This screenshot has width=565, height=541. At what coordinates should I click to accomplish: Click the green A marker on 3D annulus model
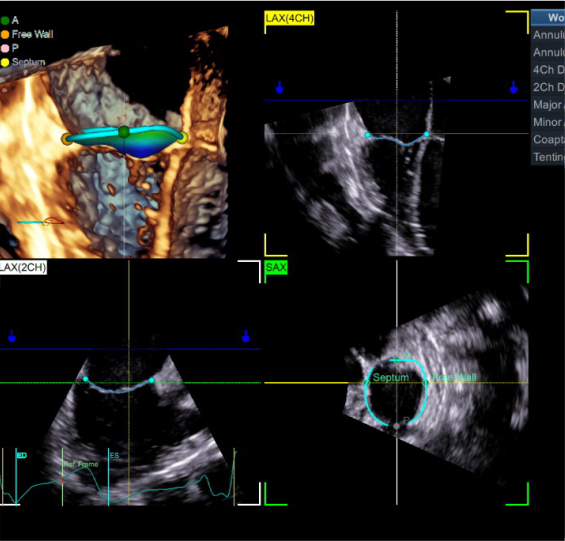124,132
